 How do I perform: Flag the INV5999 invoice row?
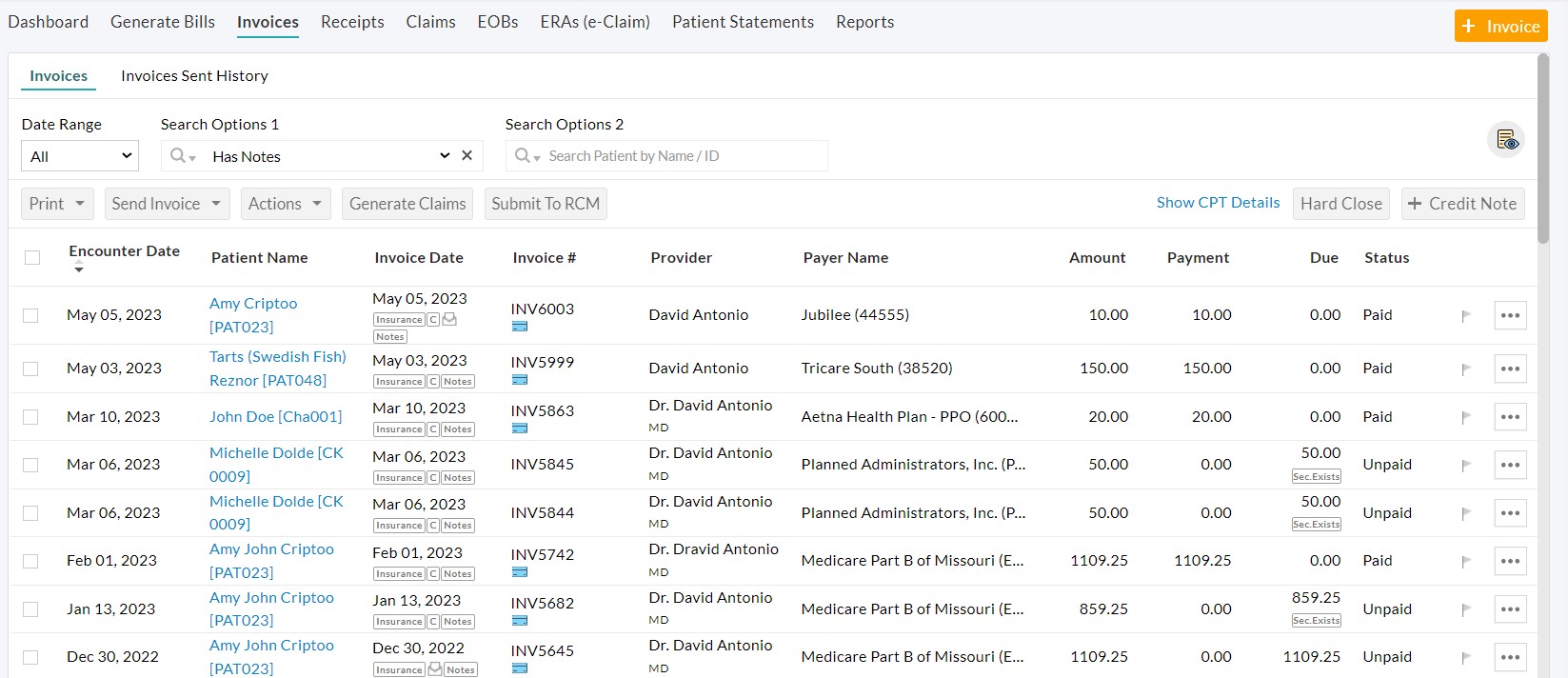[1466, 369]
